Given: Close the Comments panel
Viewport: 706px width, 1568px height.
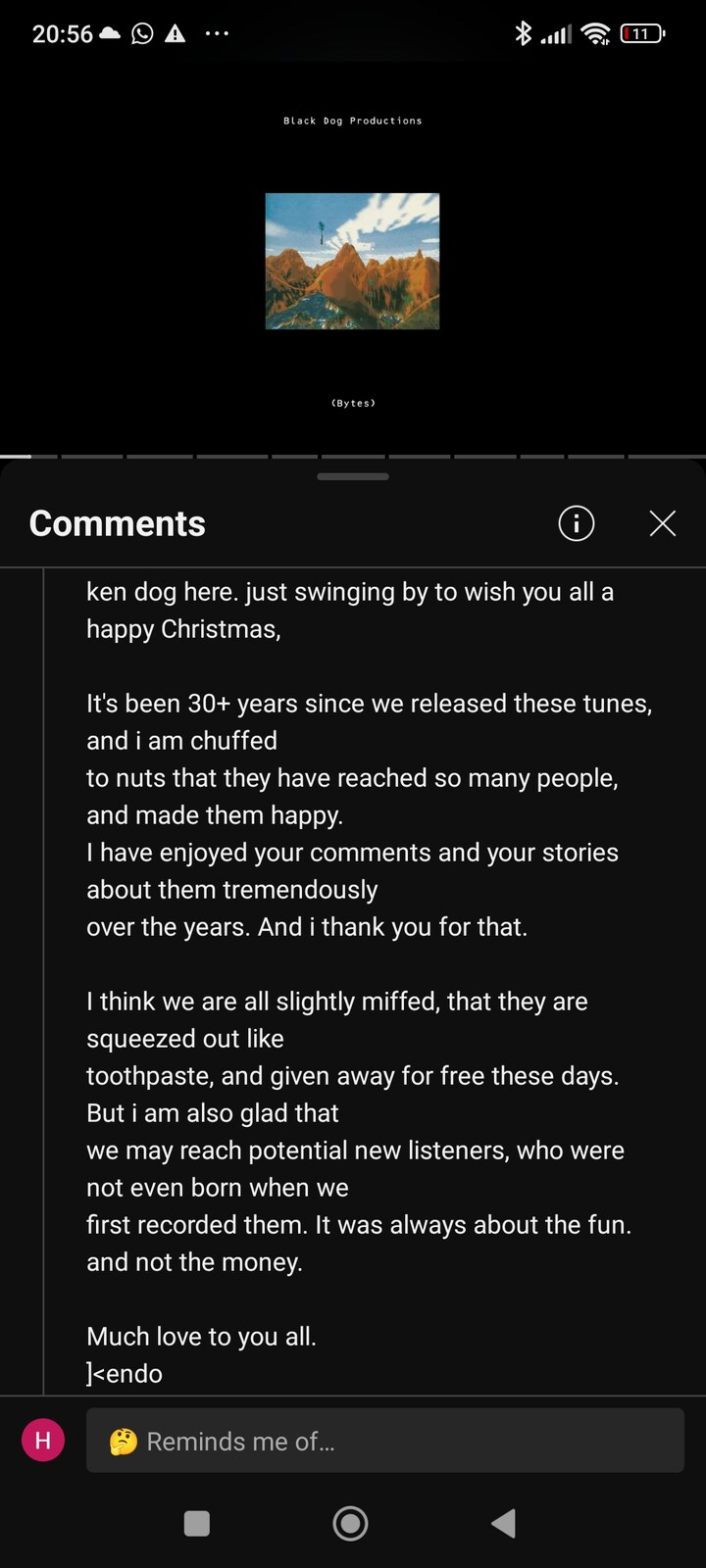Looking at the screenshot, I should point(663,523).
